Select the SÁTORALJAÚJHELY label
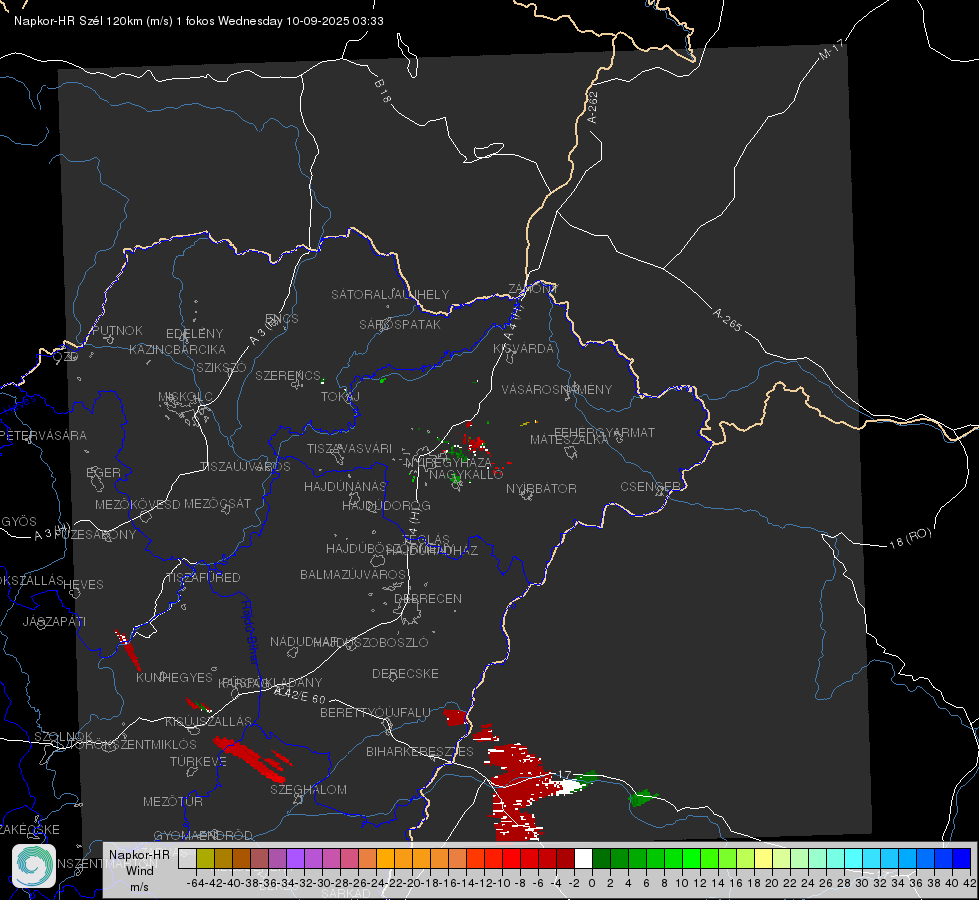This screenshot has height=900, width=979. [x=390, y=294]
